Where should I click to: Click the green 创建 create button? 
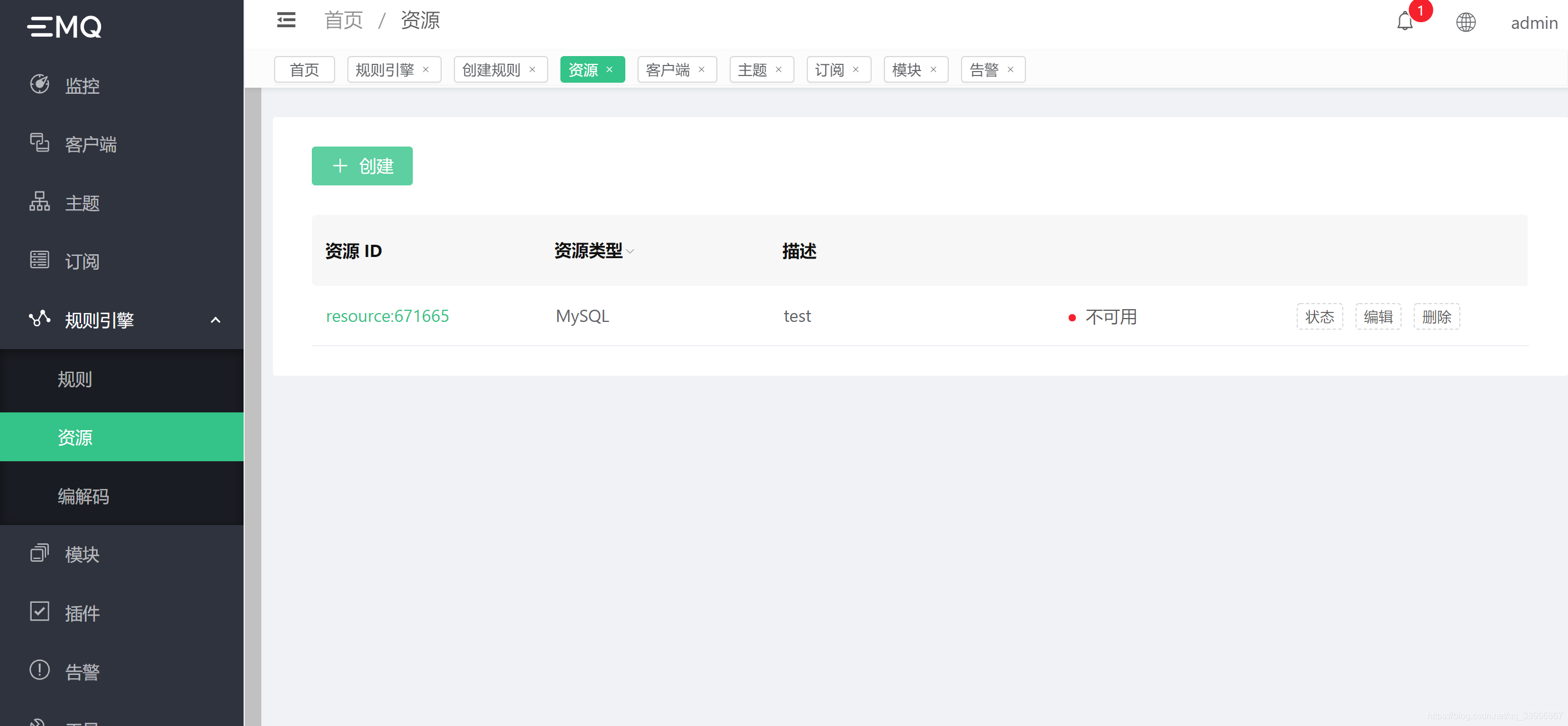tap(362, 165)
